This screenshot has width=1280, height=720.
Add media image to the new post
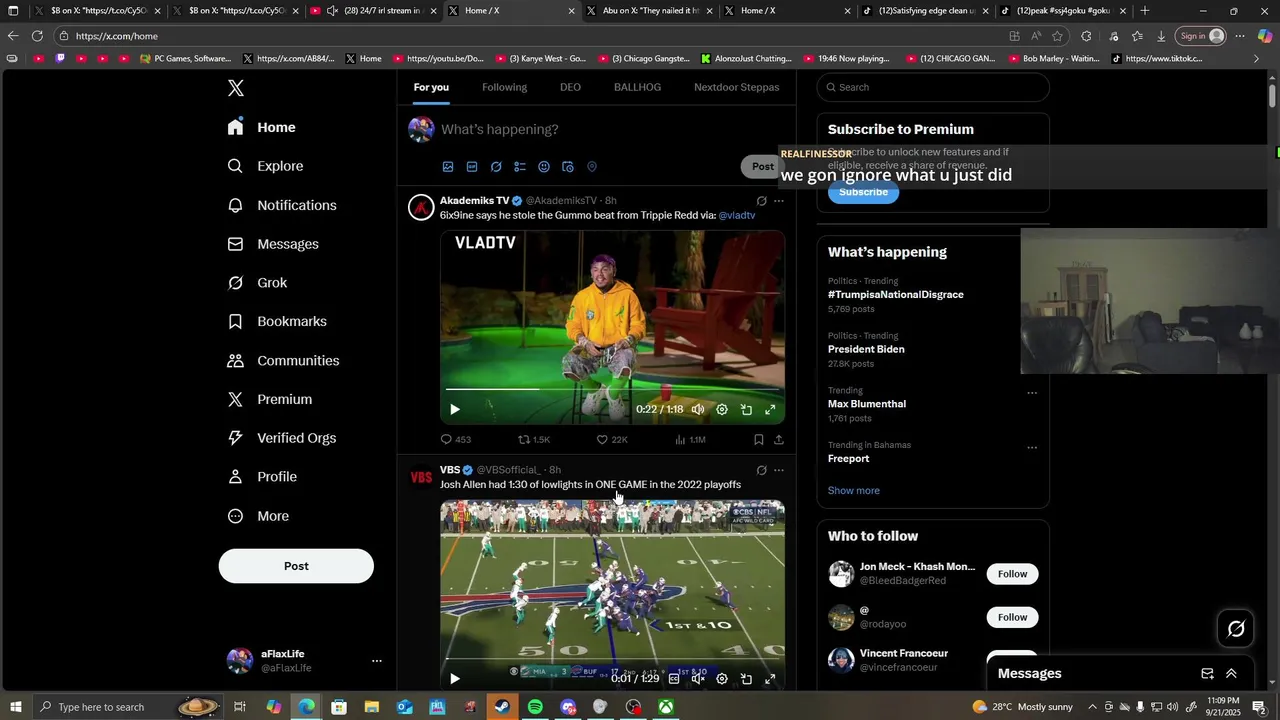[448, 167]
